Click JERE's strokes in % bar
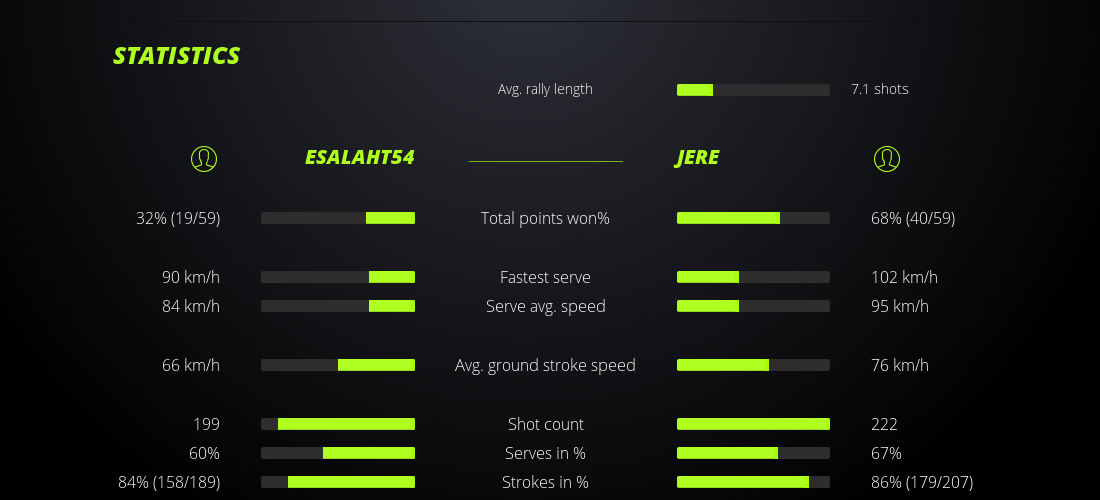Screen dimensions: 1100x500 tap(753, 482)
